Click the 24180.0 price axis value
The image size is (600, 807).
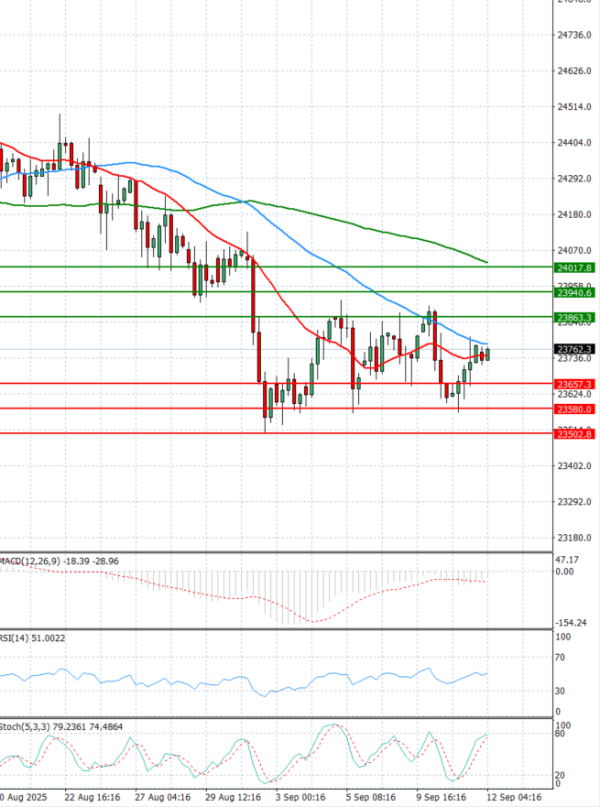pyautogui.click(x=574, y=215)
